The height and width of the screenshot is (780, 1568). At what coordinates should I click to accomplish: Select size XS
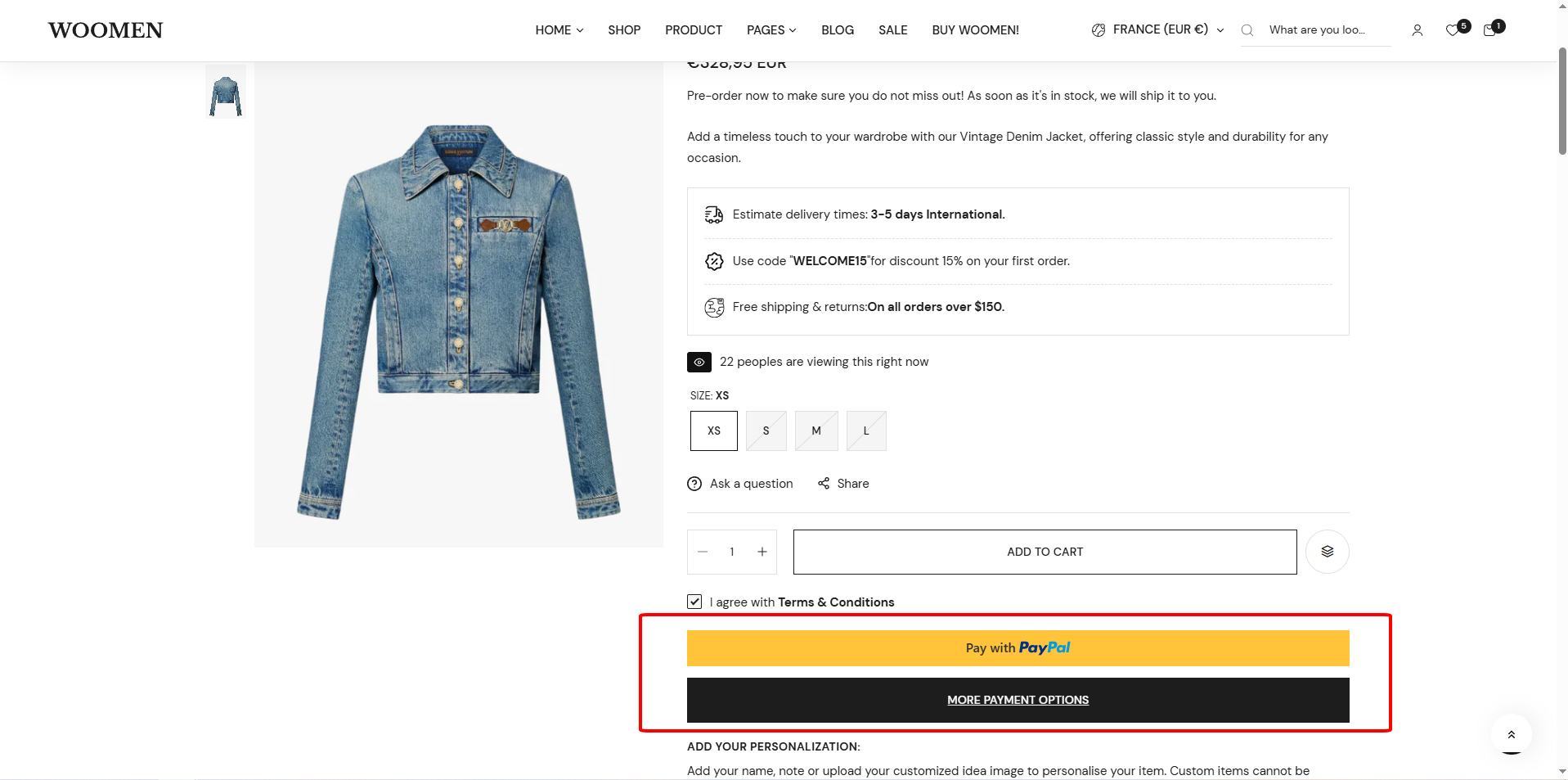pos(713,431)
